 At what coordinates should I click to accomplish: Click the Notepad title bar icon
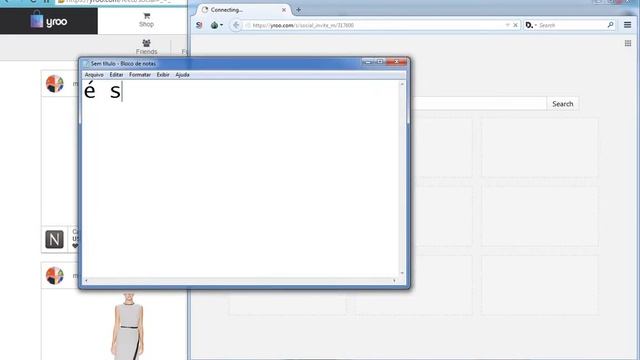(x=86, y=64)
